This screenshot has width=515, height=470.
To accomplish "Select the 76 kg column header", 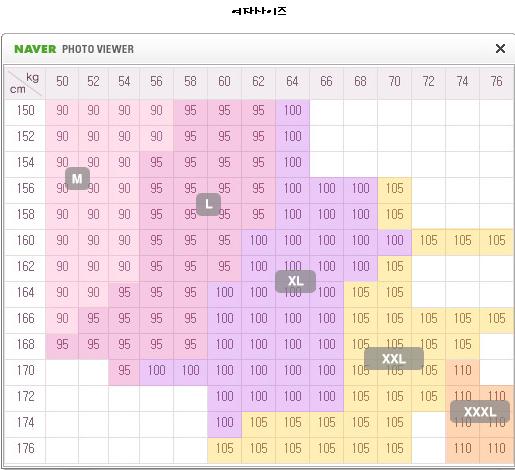I will (x=496, y=83).
